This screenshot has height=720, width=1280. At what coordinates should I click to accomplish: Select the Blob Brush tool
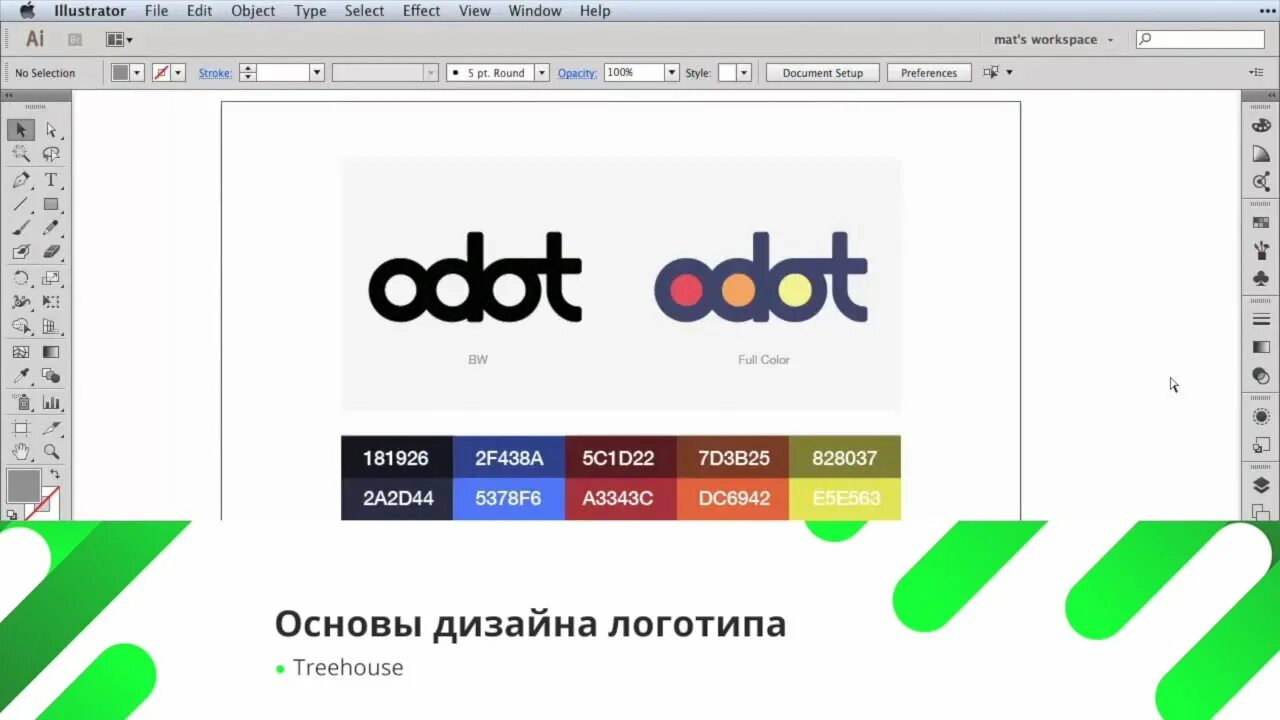(x=21, y=253)
